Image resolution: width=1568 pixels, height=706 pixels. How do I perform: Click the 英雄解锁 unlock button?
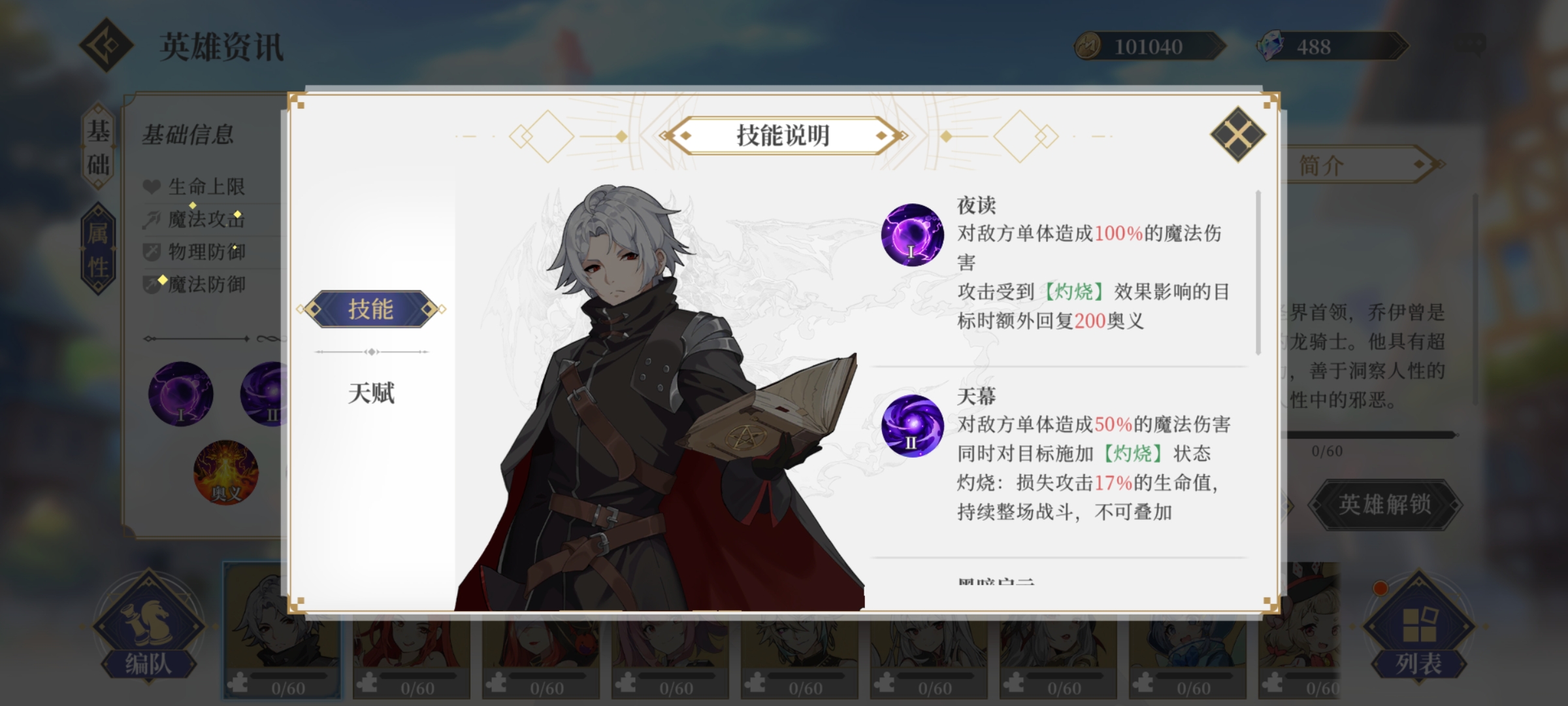[1384, 504]
